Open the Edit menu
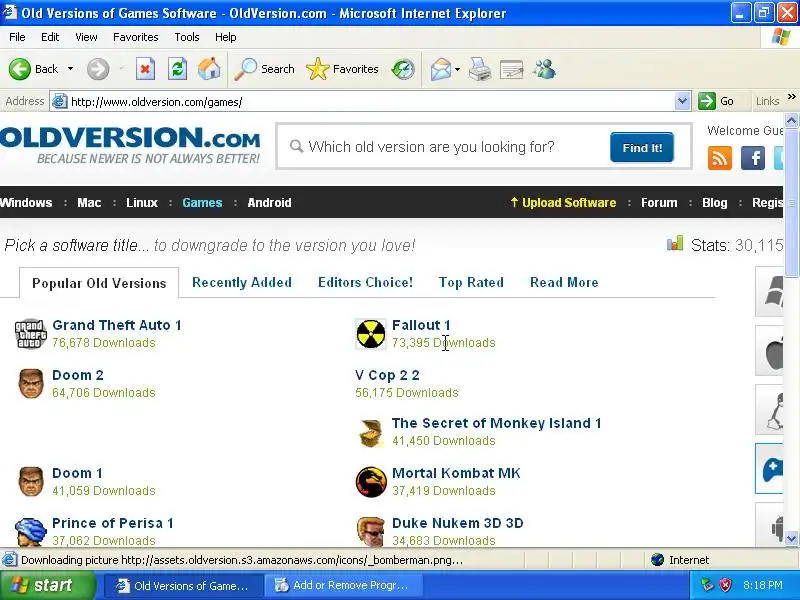Screen dimensions: 800x600 click(x=50, y=37)
